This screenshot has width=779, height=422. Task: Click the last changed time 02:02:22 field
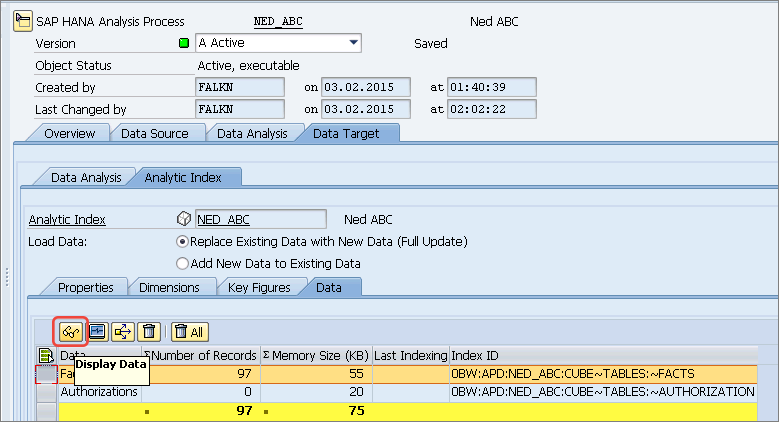coord(492,109)
